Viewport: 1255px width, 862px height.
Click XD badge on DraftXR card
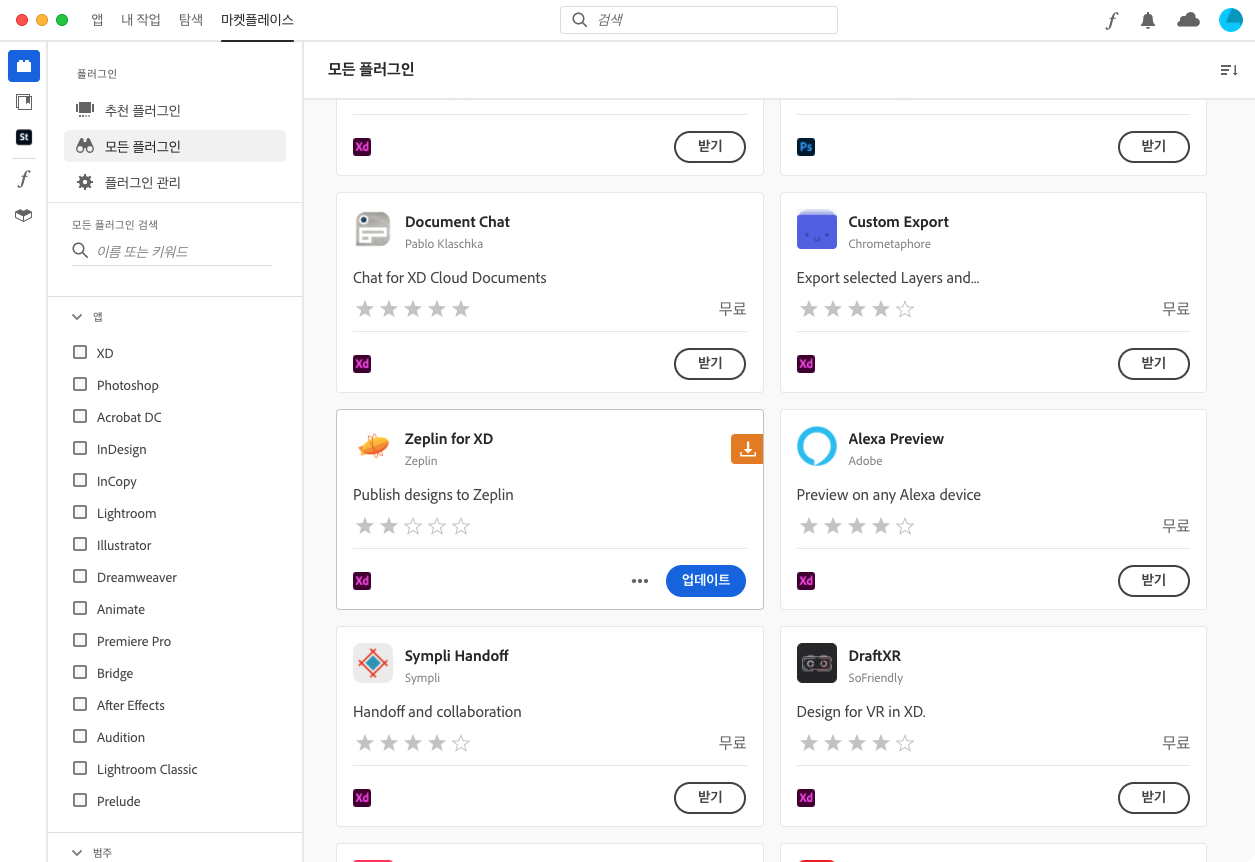(x=806, y=798)
